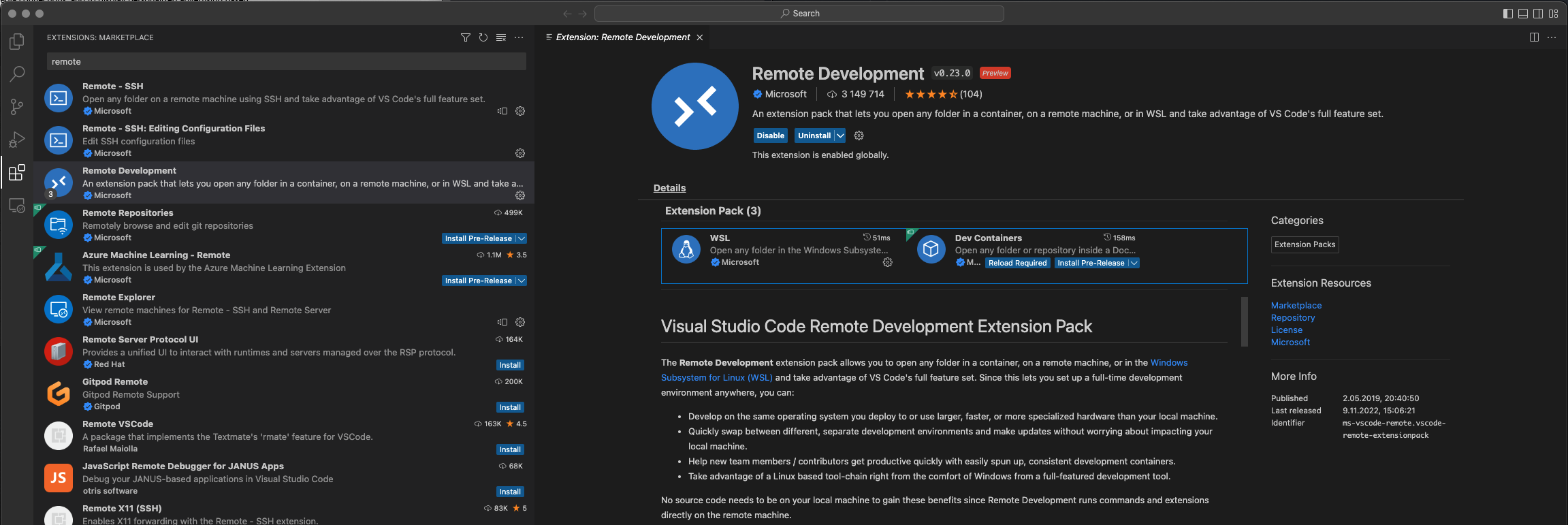Split the editor to the right

tap(1534, 37)
